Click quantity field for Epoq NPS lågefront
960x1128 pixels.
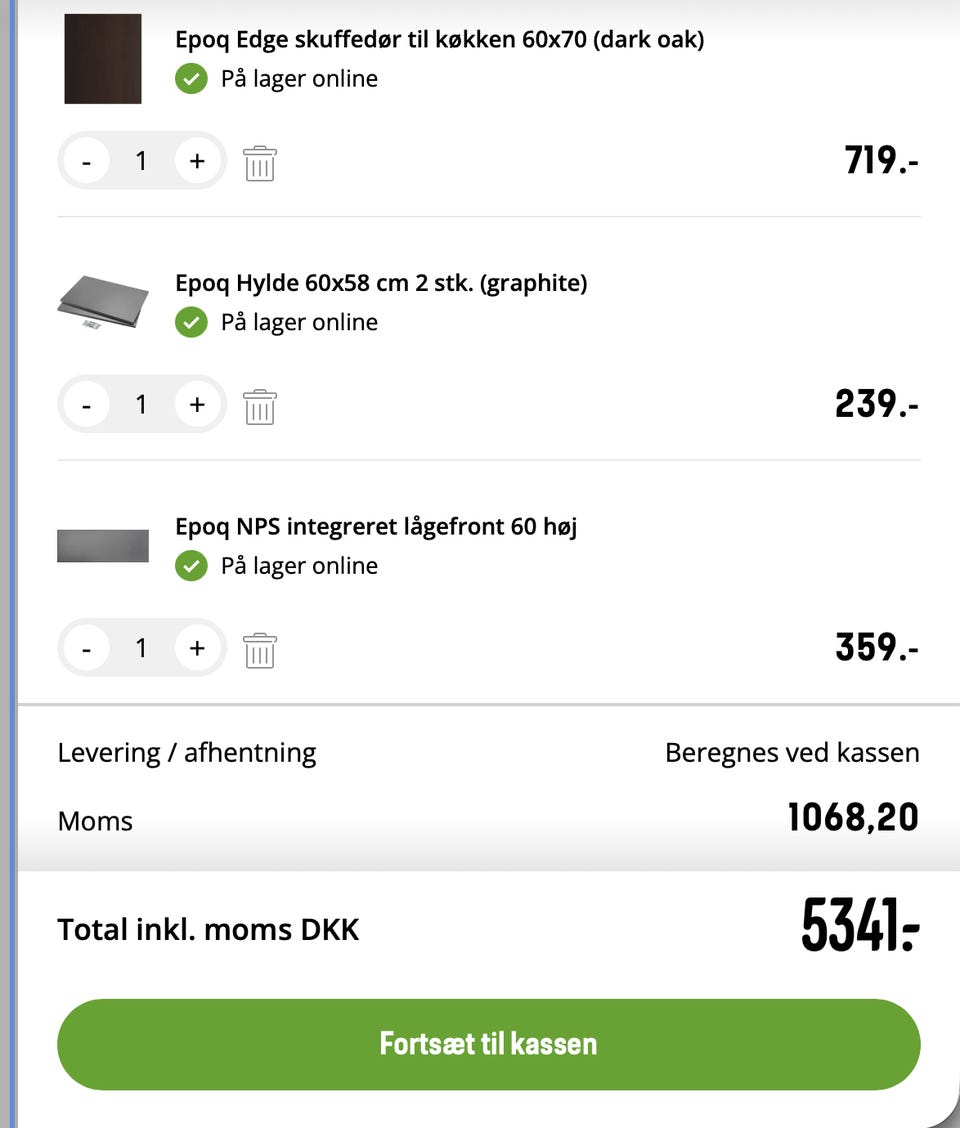[141, 649]
